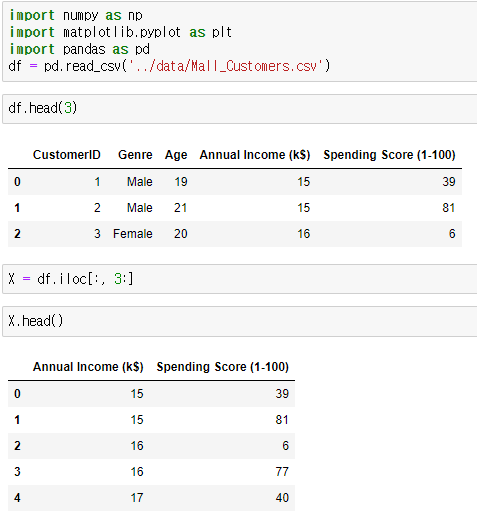This screenshot has width=477, height=532.
Task: Click row index 3 in second table
Action: (17, 472)
